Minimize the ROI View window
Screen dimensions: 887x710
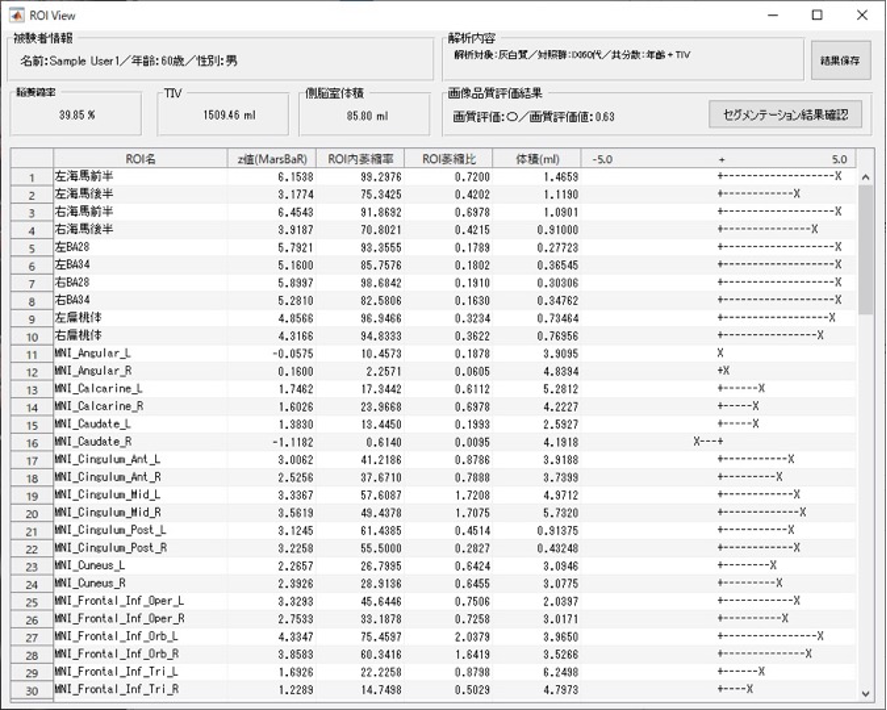coord(772,15)
